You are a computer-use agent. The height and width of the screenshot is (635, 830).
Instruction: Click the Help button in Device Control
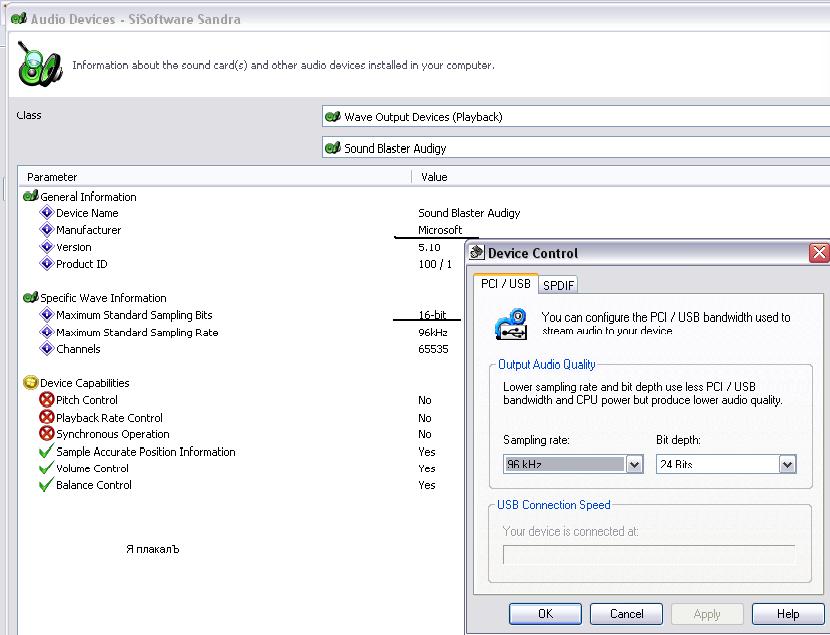click(x=788, y=613)
